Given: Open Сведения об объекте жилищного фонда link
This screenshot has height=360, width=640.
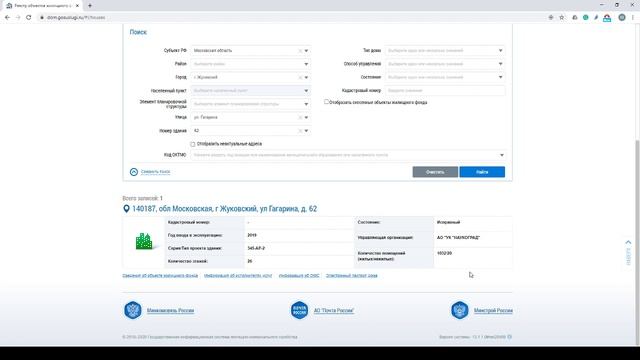Looking at the screenshot, I should click(160, 276).
